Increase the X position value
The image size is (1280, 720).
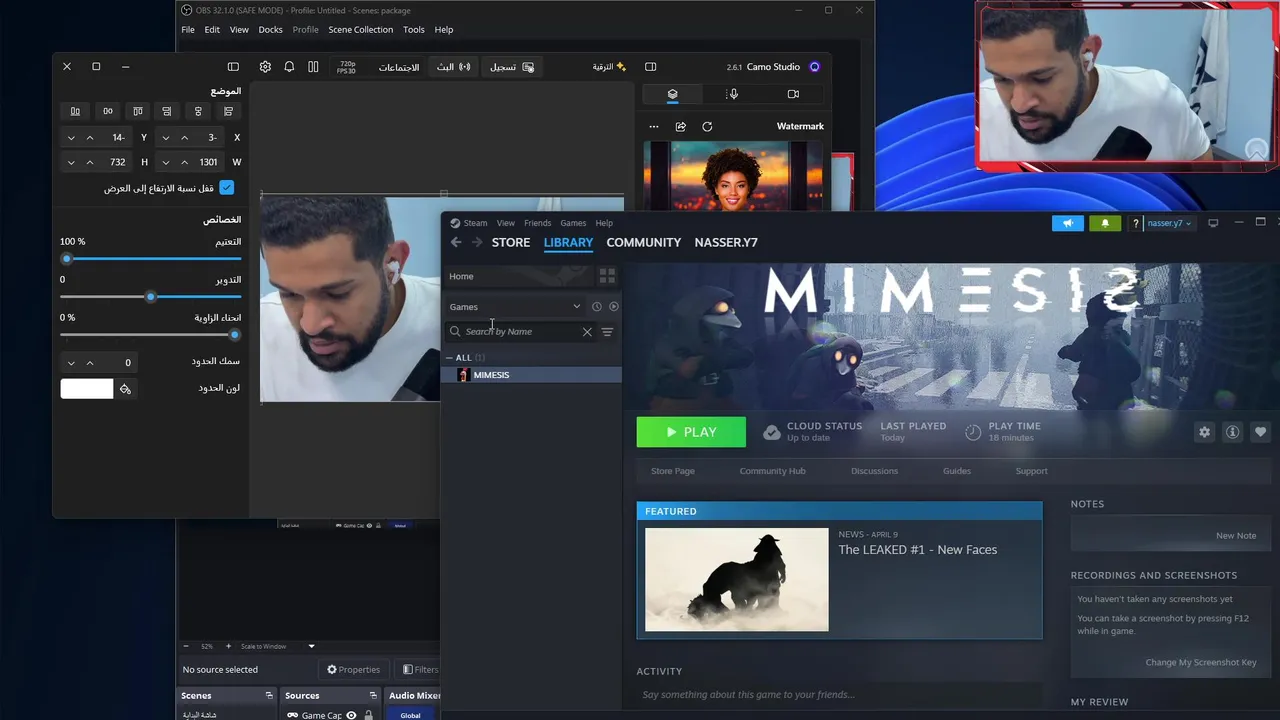(184, 137)
